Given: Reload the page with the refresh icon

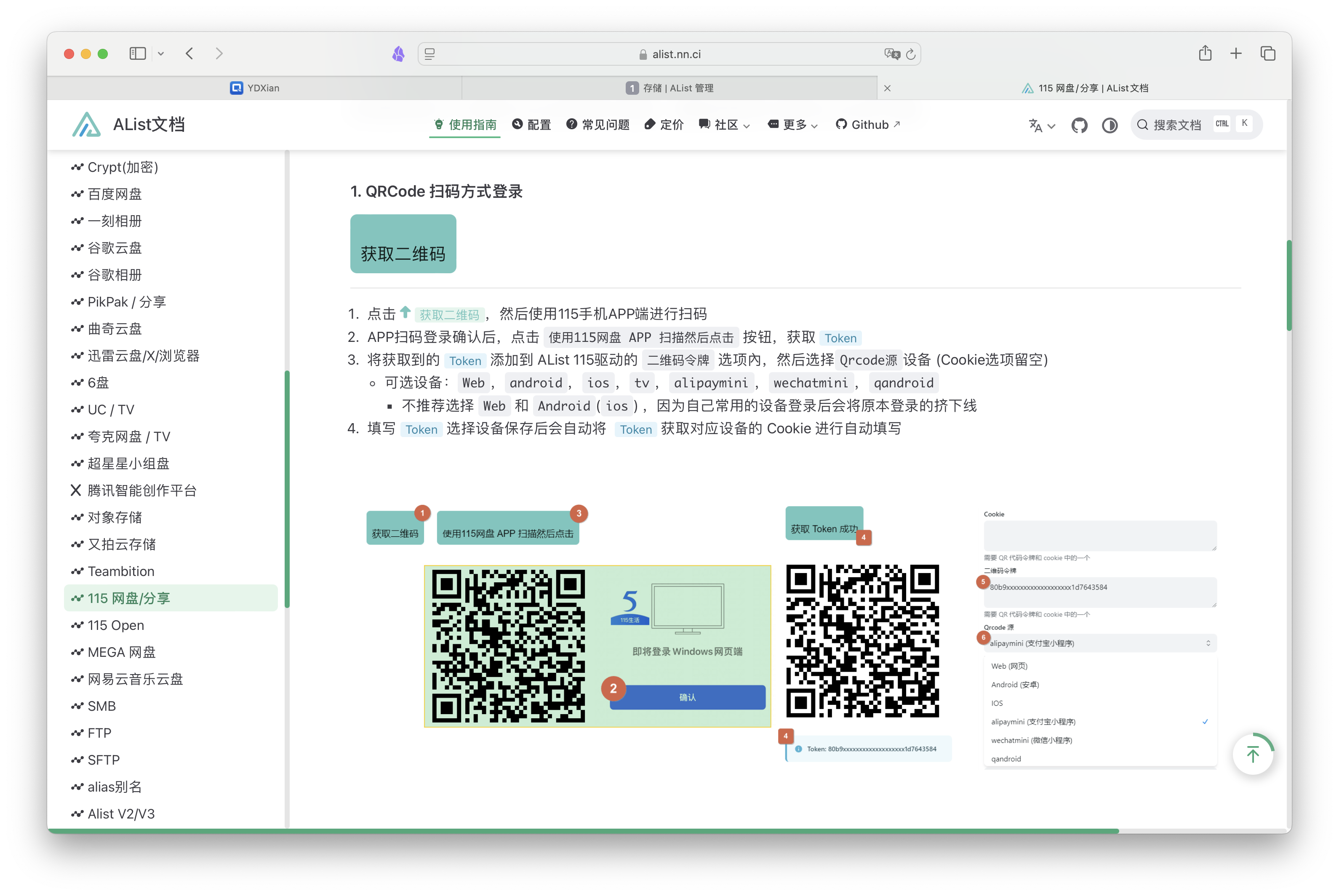Looking at the screenshot, I should click(x=911, y=54).
